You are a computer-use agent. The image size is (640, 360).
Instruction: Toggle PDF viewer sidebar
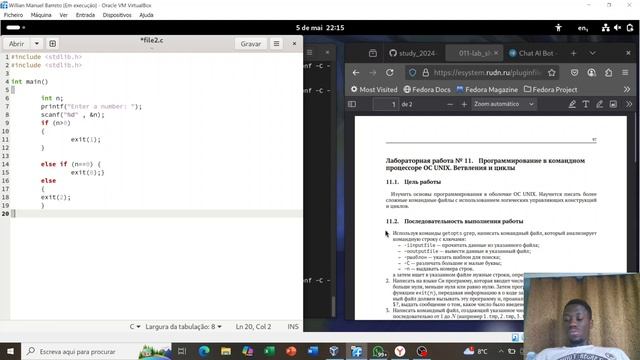(x=352, y=104)
